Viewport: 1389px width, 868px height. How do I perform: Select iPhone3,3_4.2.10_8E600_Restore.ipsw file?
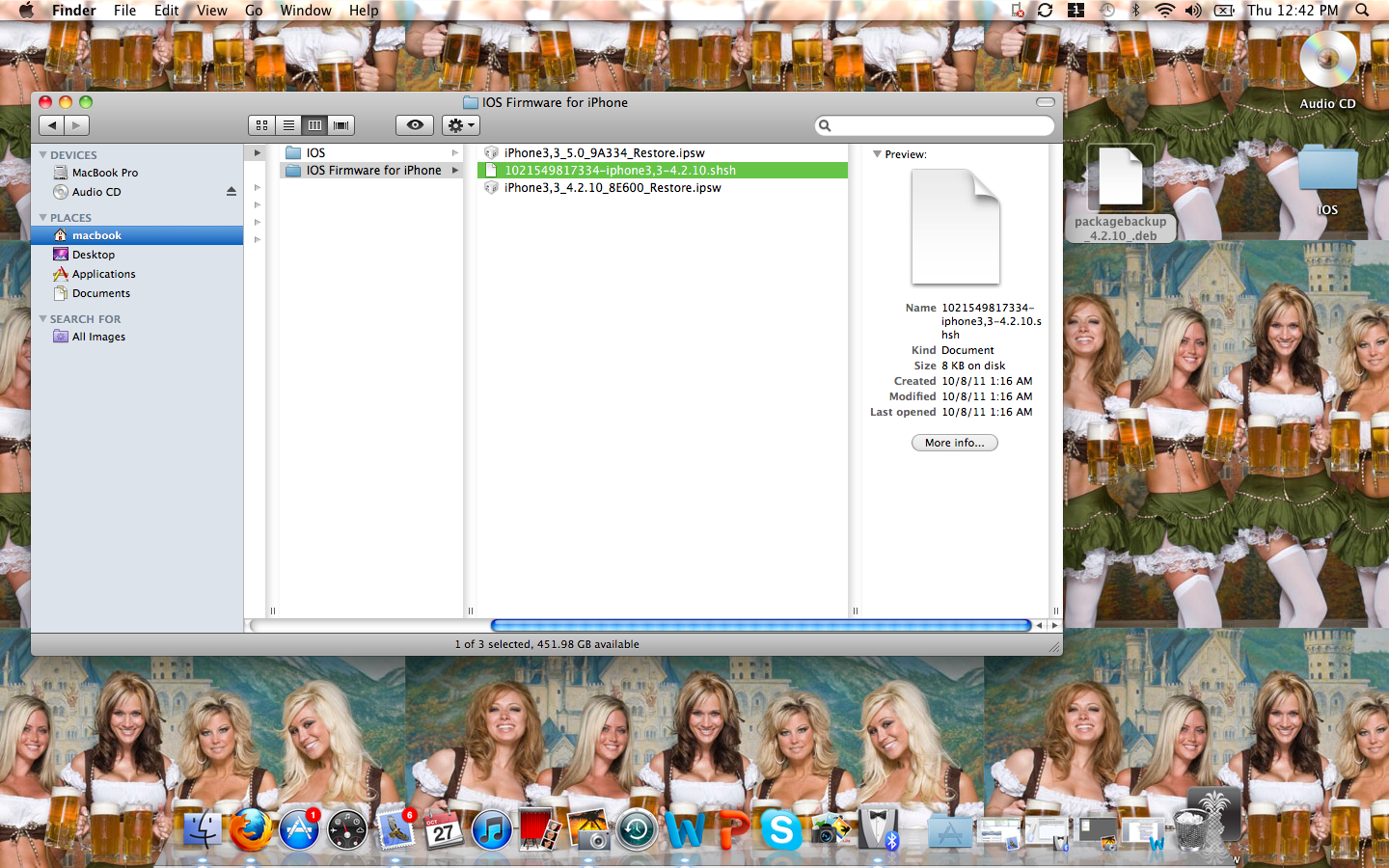click(663, 187)
